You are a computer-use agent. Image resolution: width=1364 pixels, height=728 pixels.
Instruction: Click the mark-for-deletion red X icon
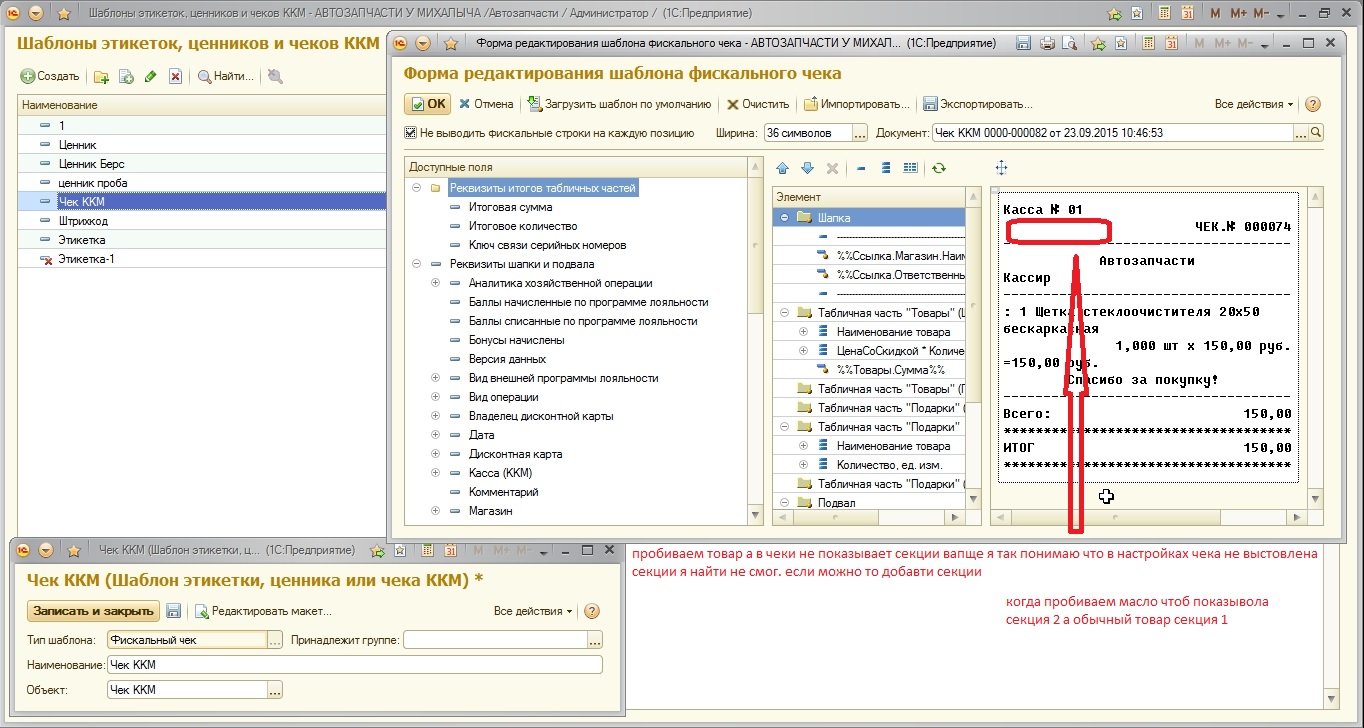pos(175,77)
